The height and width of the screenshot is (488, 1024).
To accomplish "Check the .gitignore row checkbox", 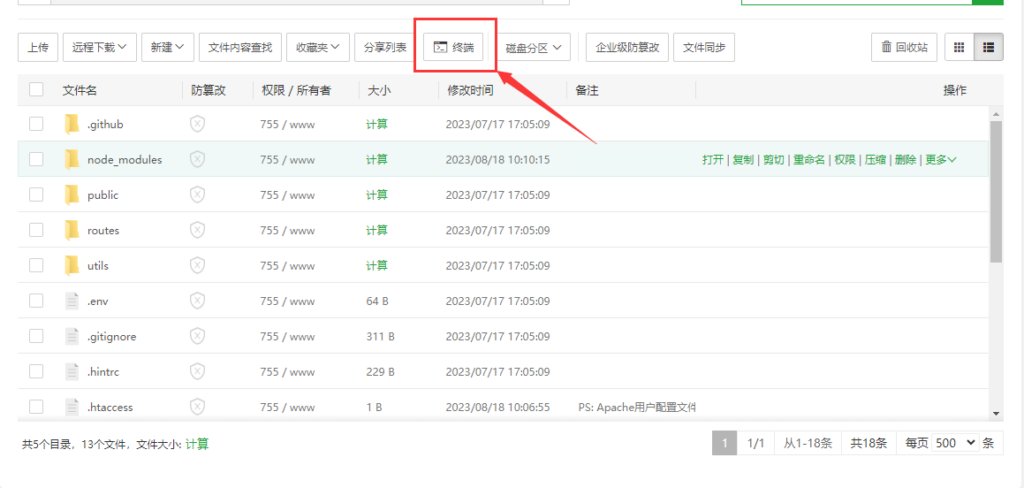I will click(x=36, y=336).
